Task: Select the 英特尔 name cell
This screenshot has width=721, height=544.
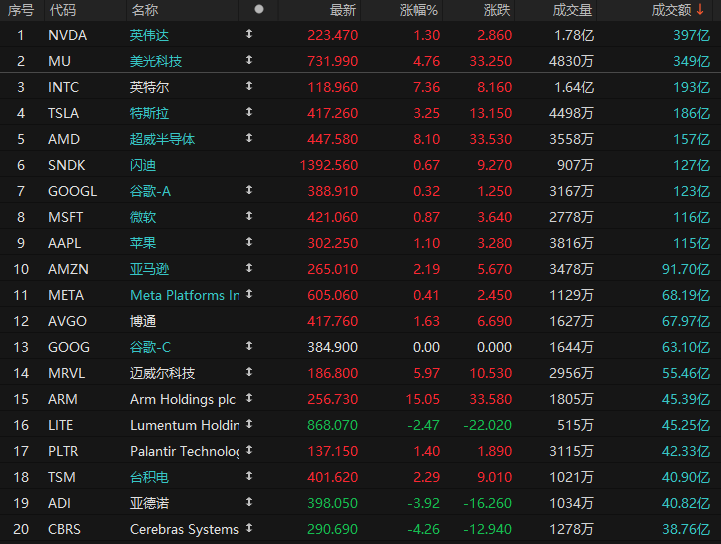Action: [149, 87]
